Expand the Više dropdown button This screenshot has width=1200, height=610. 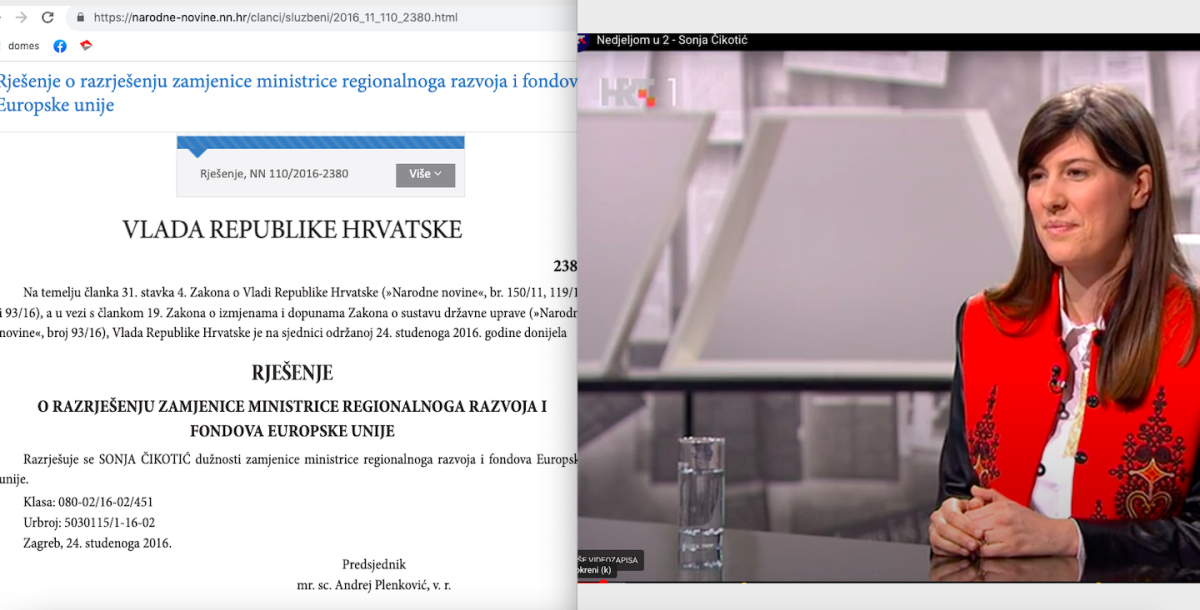(x=425, y=174)
